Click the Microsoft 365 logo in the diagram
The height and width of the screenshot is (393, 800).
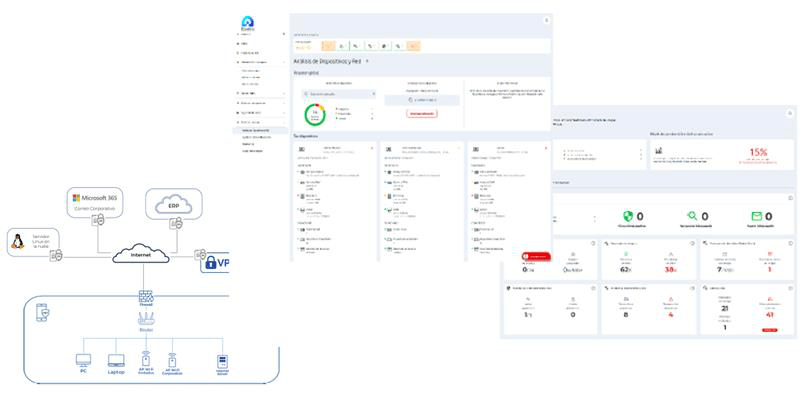[x=77, y=198]
